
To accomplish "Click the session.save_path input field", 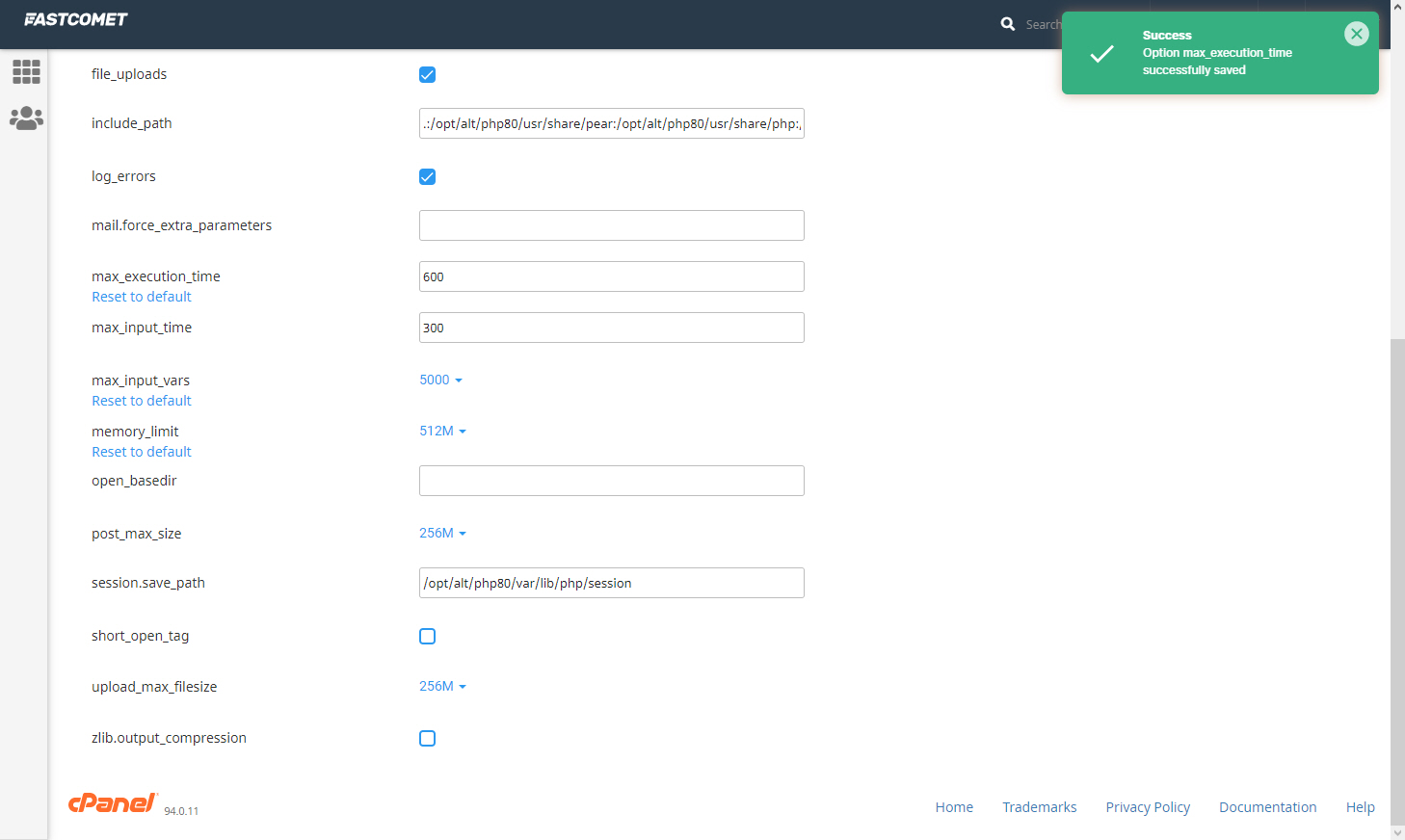I will tap(612, 583).
